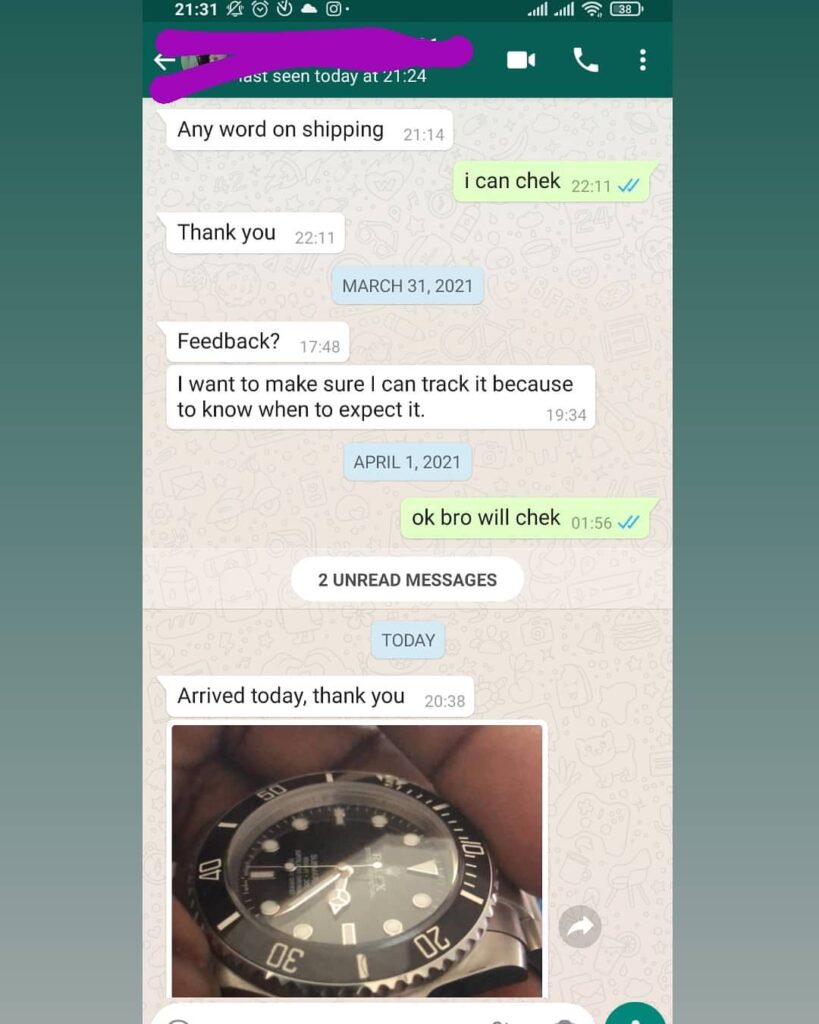
Task: Tap the Instagram icon in status bar
Action: [x=333, y=8]
